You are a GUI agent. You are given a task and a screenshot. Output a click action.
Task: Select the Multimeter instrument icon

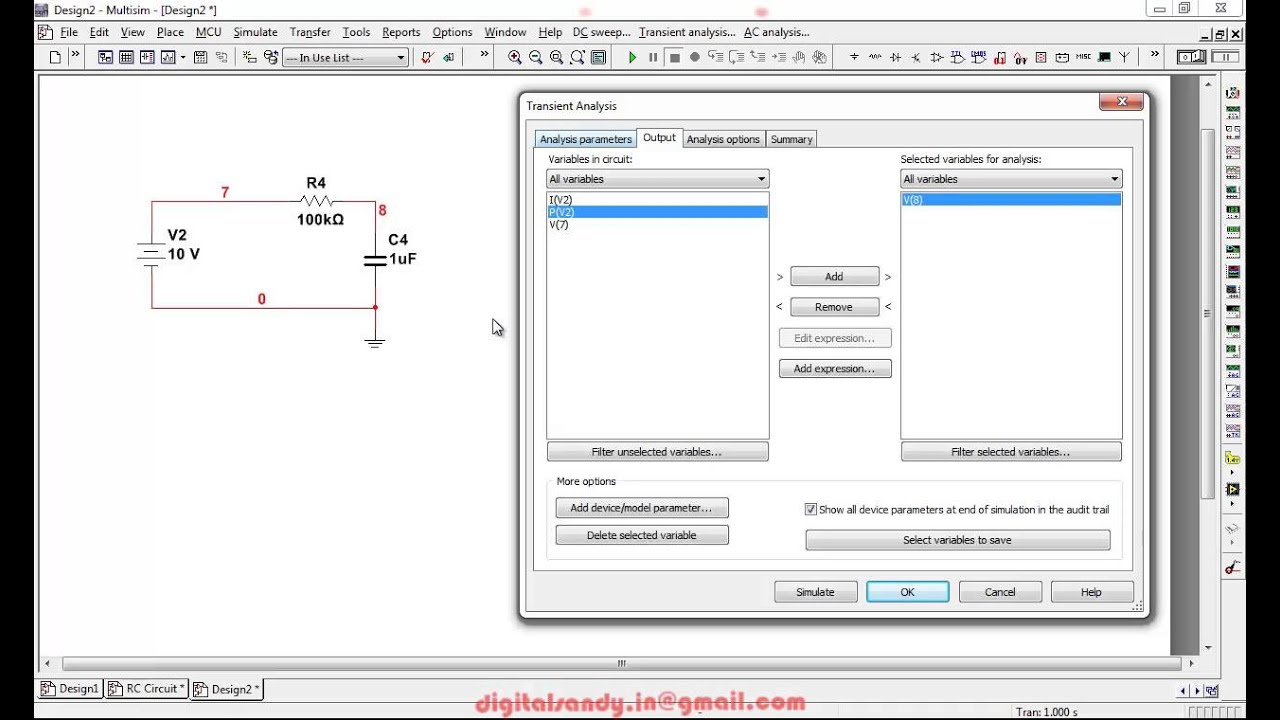tap(1233, 94)
